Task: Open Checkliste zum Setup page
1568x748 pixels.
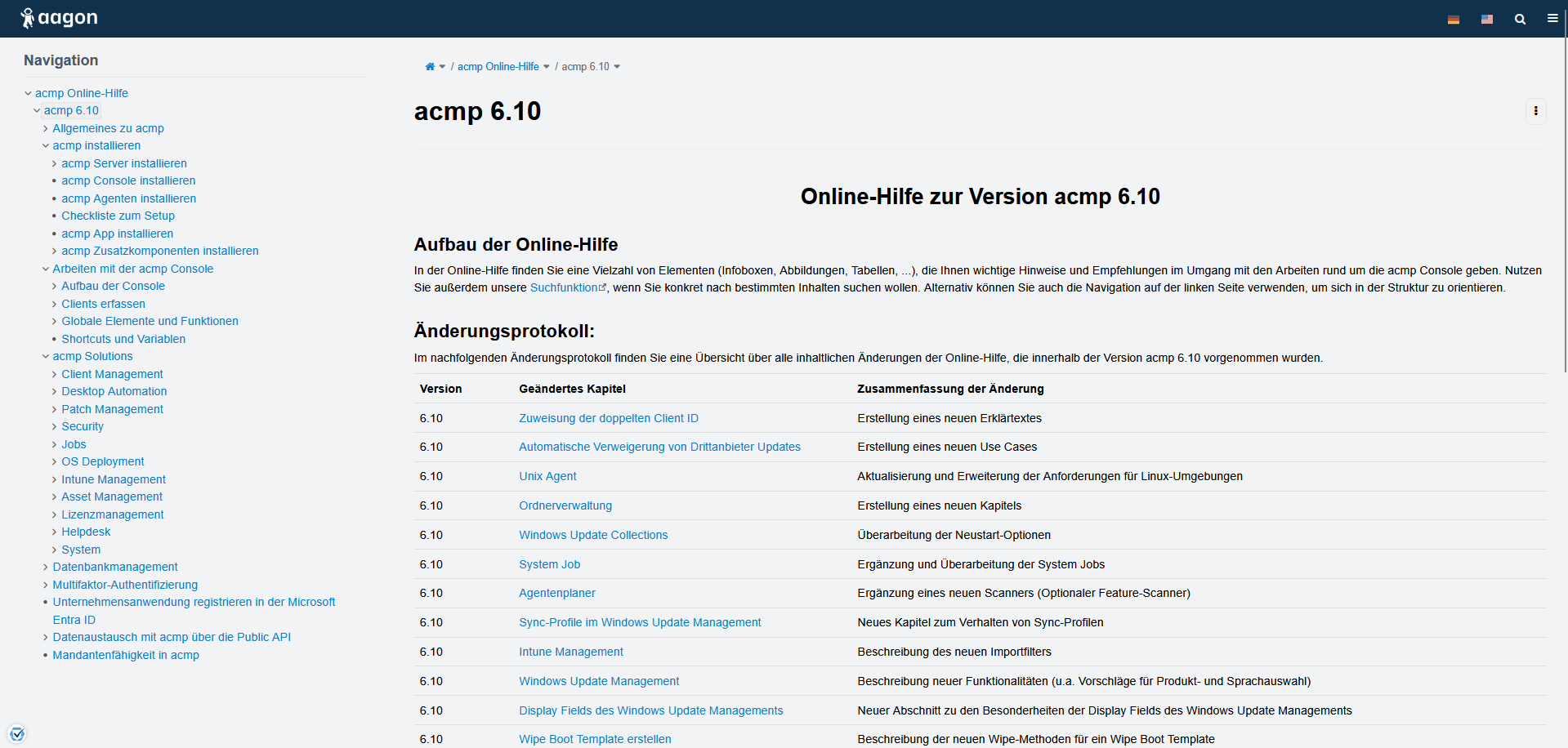Action: [x=118, y=216]
